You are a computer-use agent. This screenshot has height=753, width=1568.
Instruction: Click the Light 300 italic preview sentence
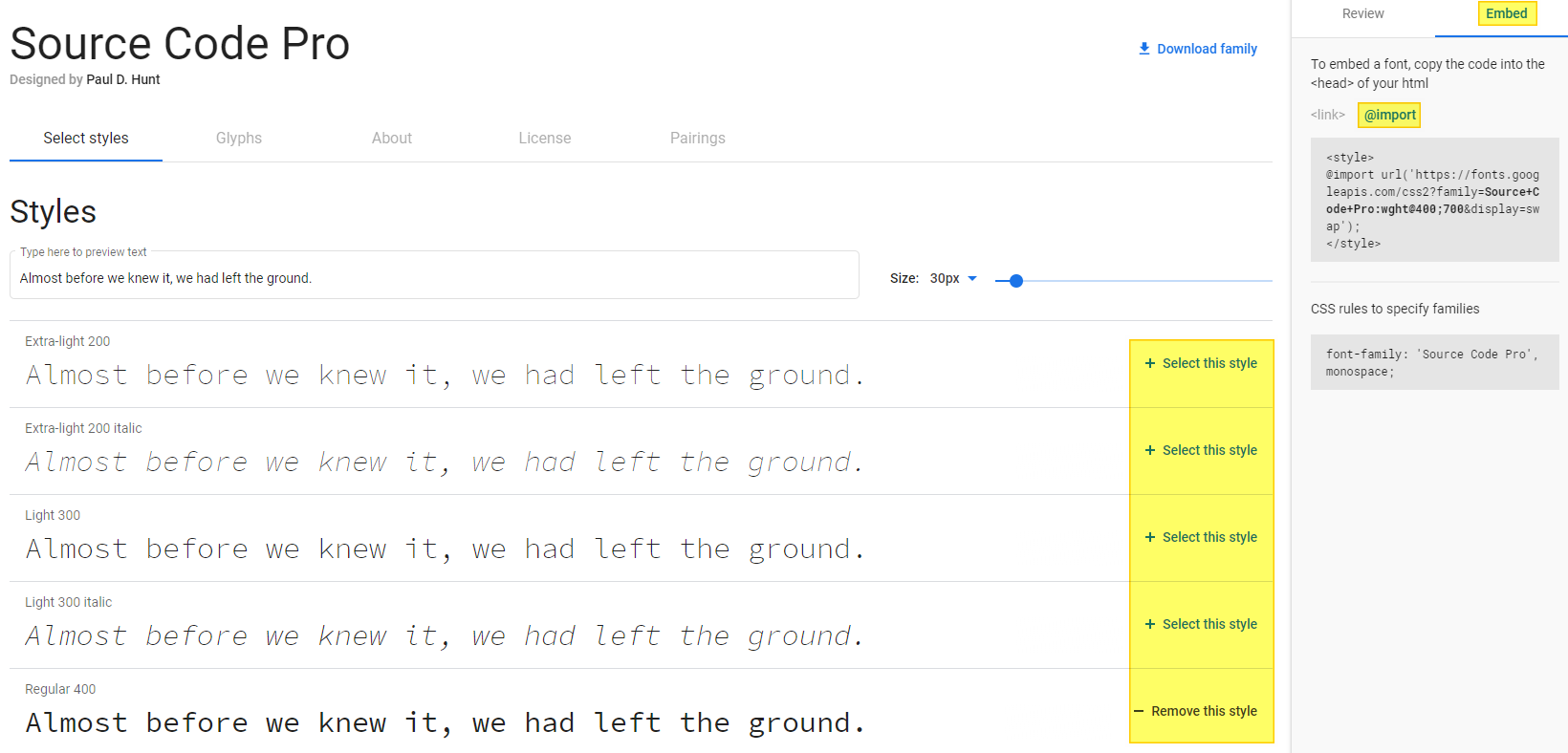point(446,635)
